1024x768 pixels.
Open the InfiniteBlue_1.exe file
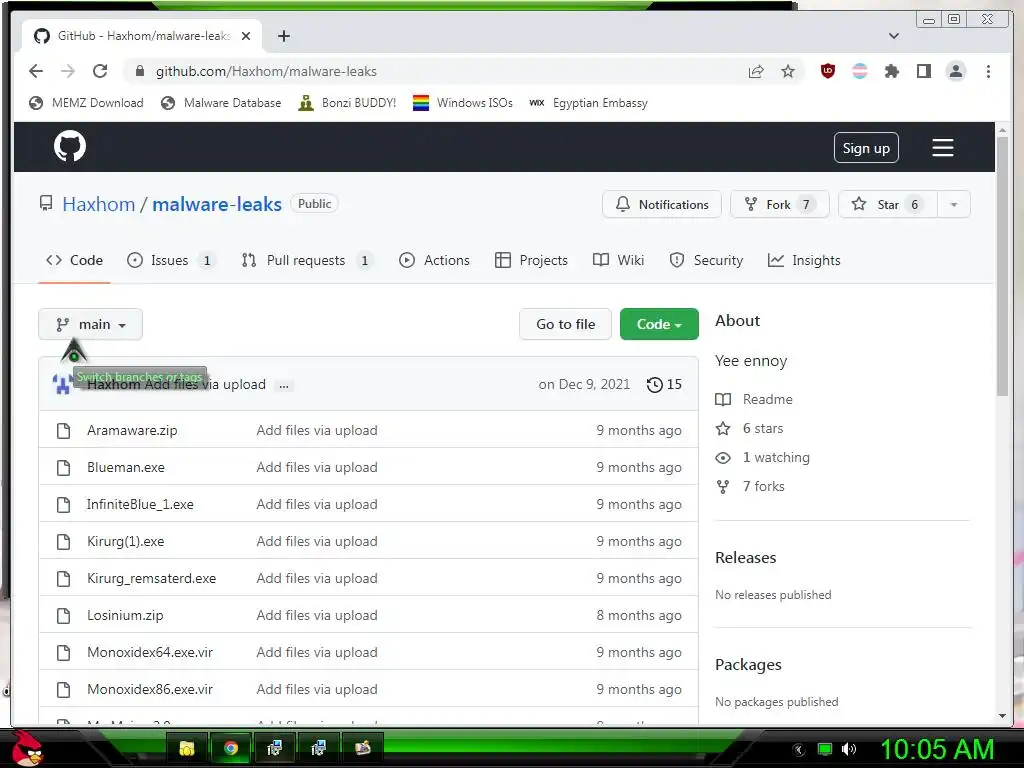pos(140,505)
